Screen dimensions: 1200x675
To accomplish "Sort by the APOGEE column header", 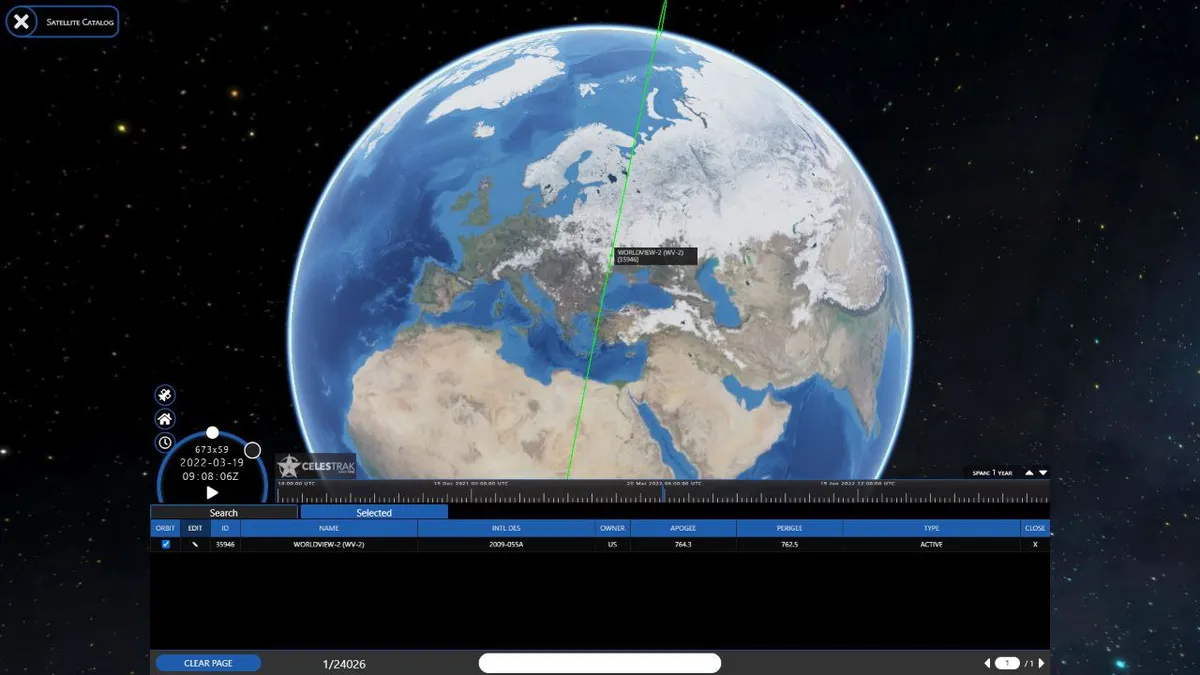I will click(x=683, y=528).
